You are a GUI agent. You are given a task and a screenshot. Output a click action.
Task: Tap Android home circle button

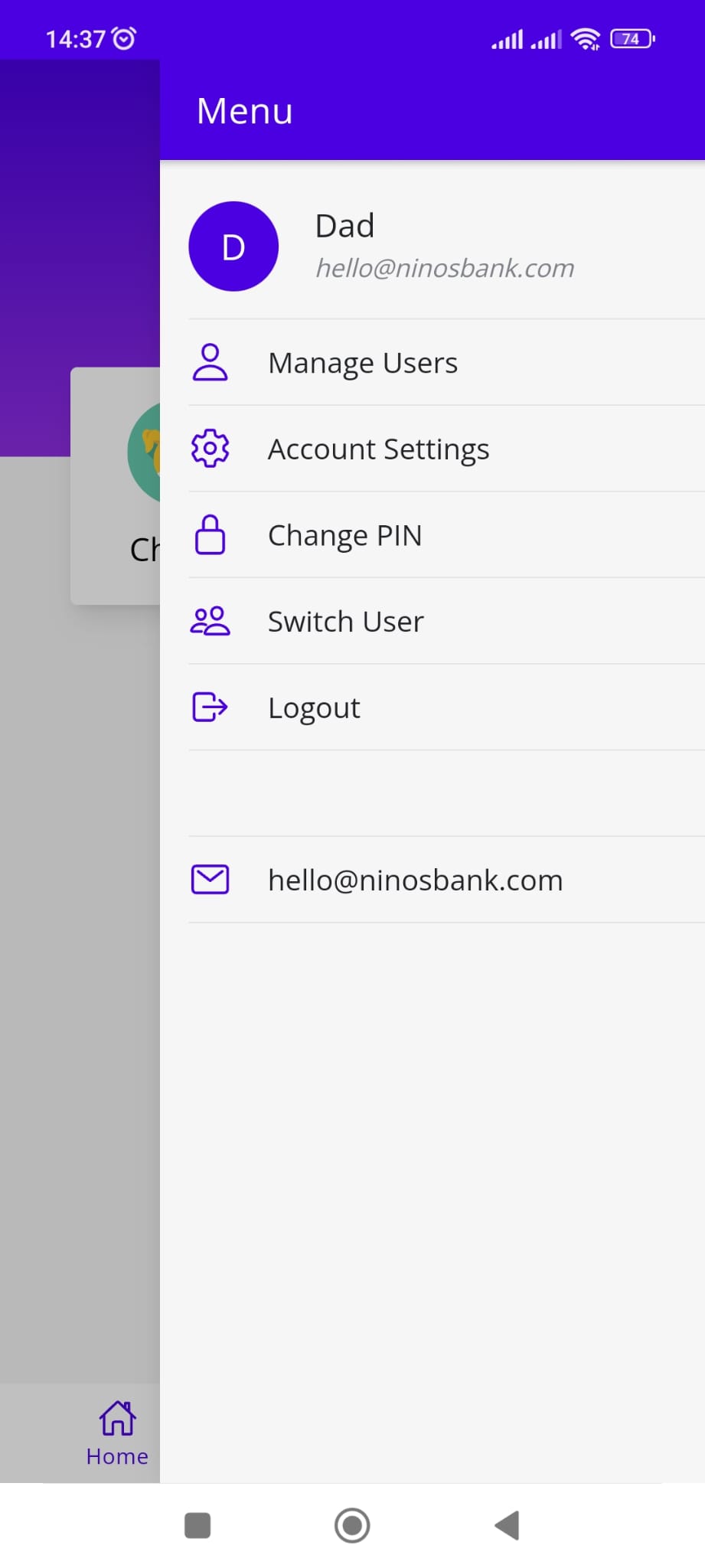point(352,1525)
